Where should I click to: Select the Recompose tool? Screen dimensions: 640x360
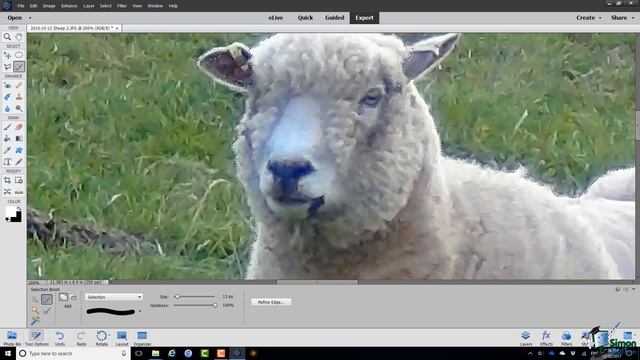click(x=19, y=180)
